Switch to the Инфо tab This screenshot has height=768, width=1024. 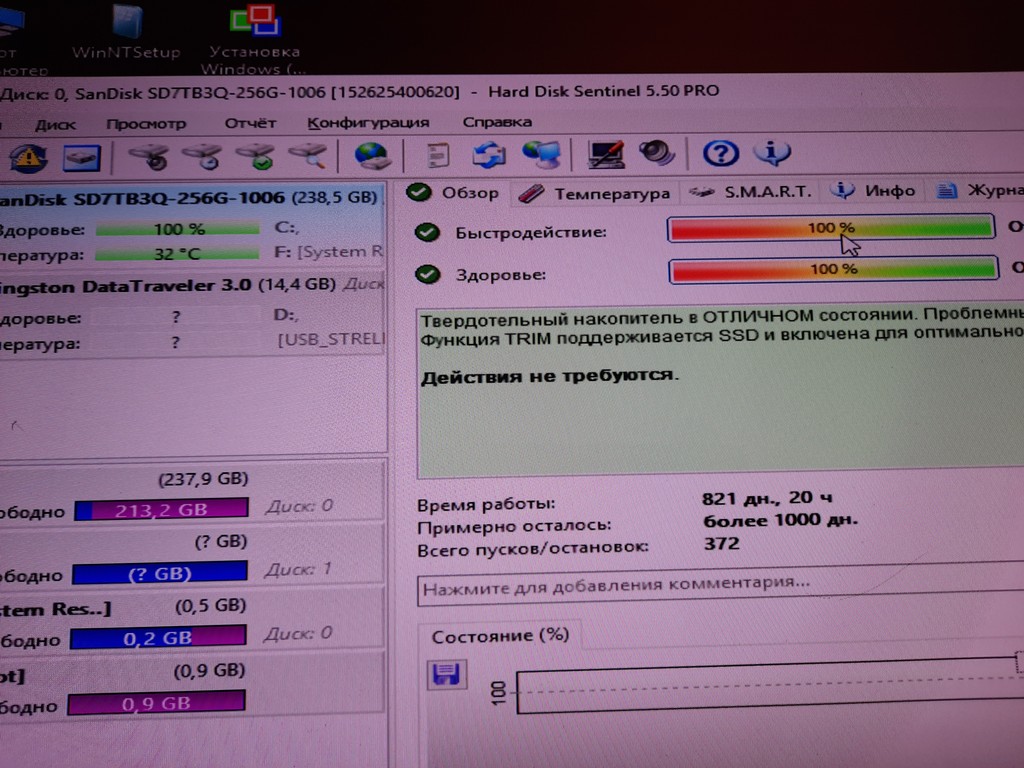[x=872, y=191]
